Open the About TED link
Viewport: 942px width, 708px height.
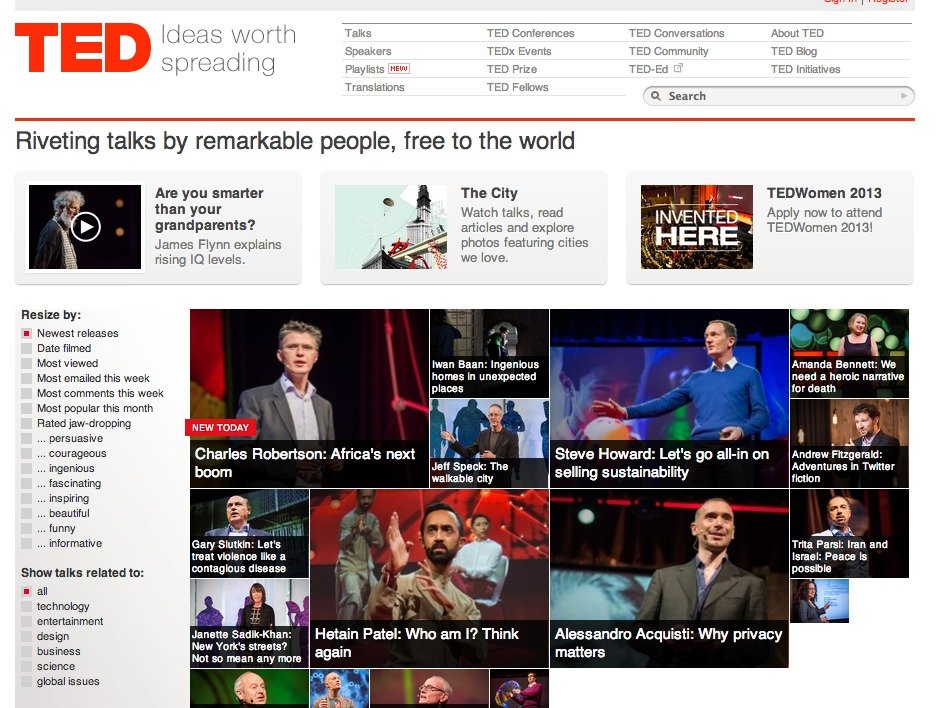coord(797,33)
